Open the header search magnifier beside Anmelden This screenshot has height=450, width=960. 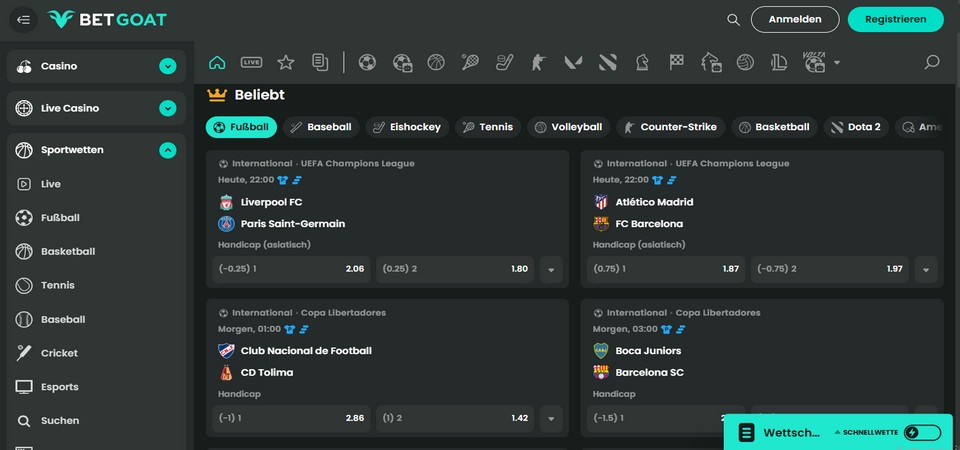click(x=733, y=20)
